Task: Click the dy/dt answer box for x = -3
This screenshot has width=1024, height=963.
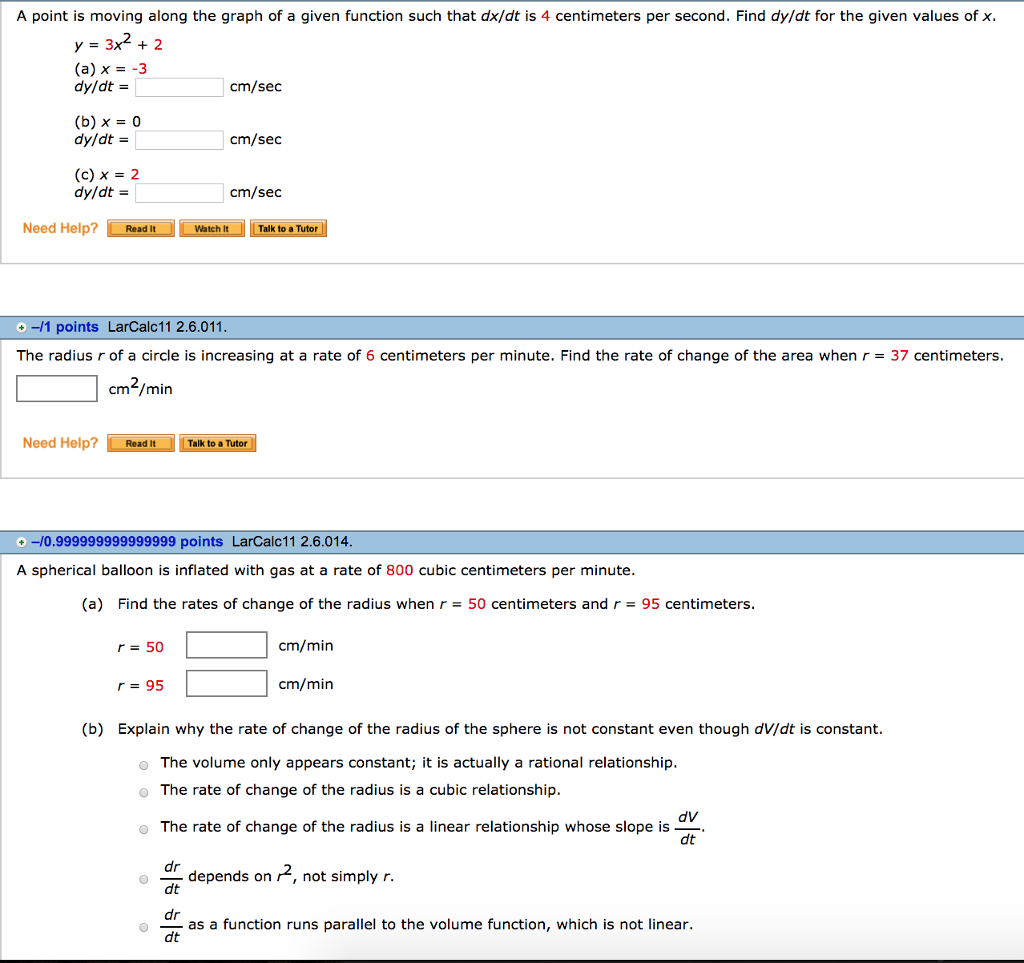Action: tap(179, 87)
